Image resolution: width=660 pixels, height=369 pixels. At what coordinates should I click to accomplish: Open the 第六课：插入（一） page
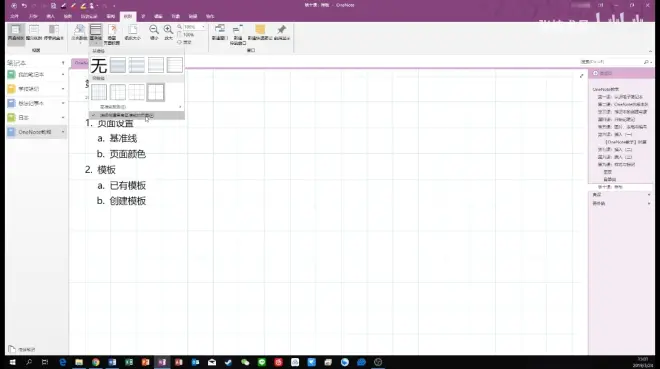(x=615, y=135)
